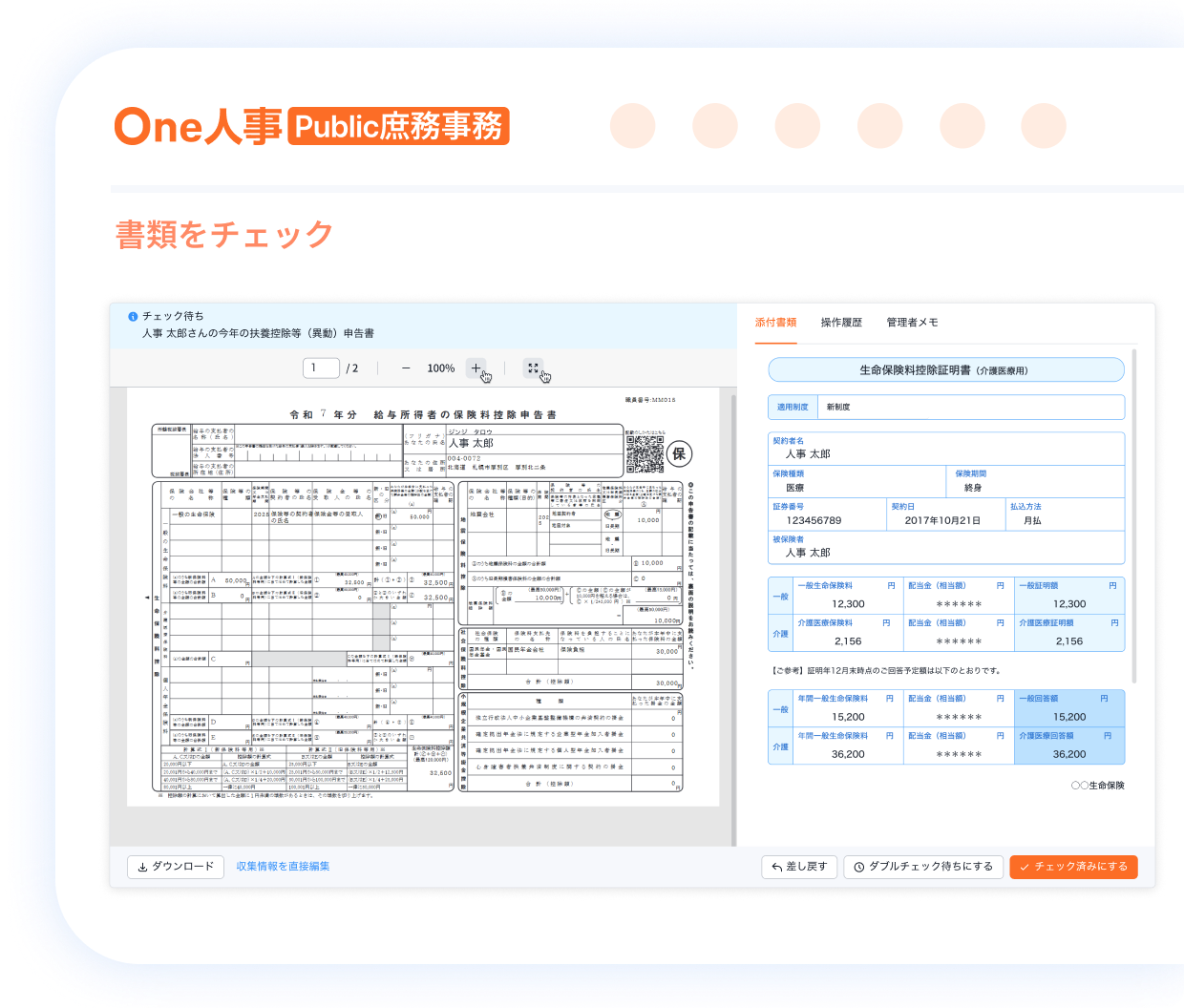Select the ○○生命保険 footer text
The image size is (1184, 1008).
tap(1097, 786)
